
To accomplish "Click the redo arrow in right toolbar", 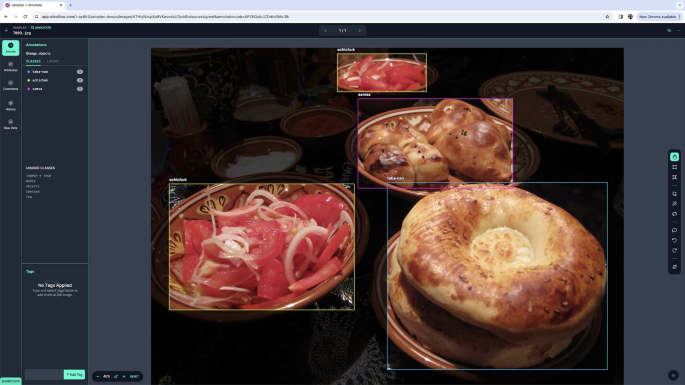I will (675, 250).
